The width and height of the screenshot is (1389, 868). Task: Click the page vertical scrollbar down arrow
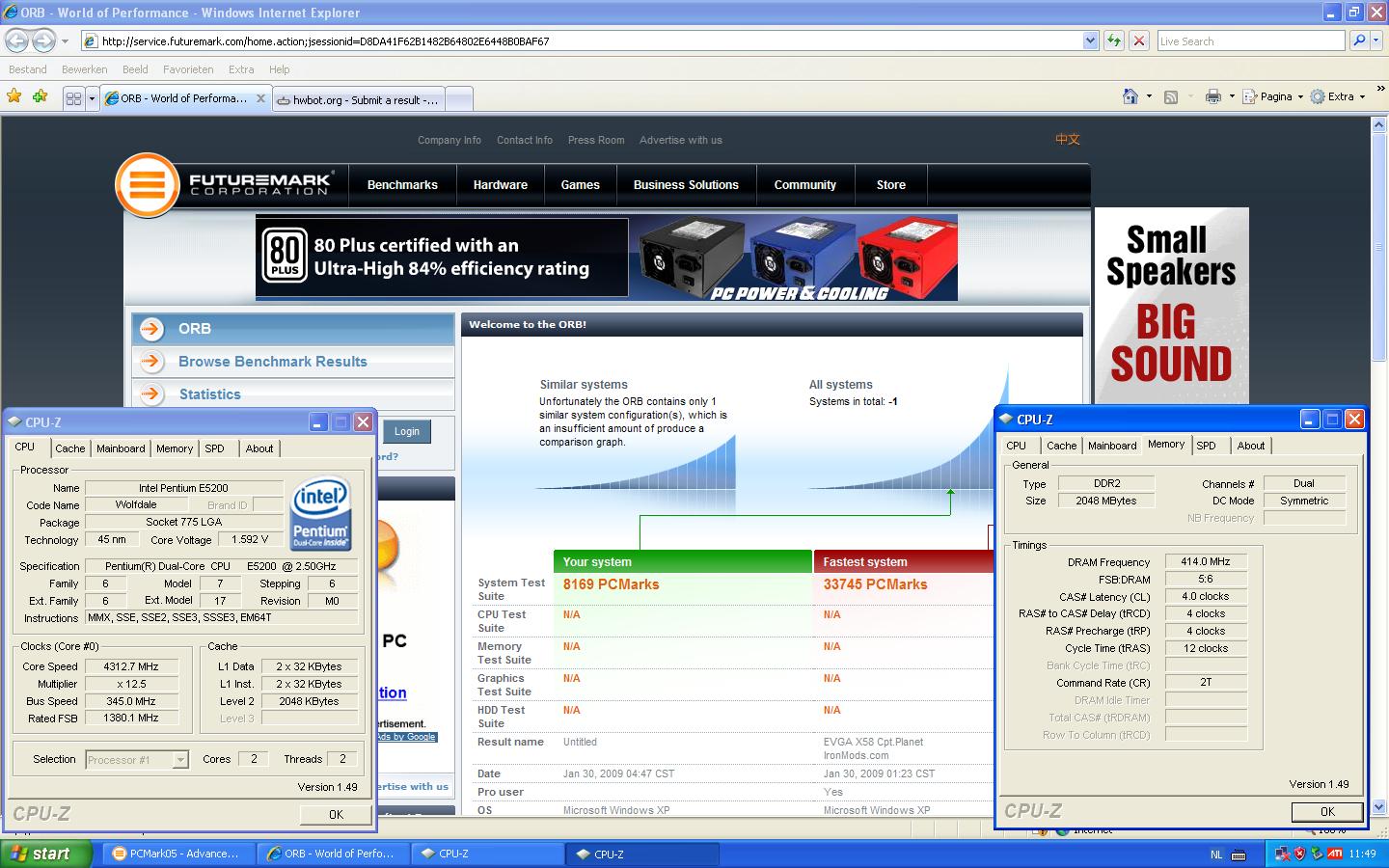[1378, 807]
